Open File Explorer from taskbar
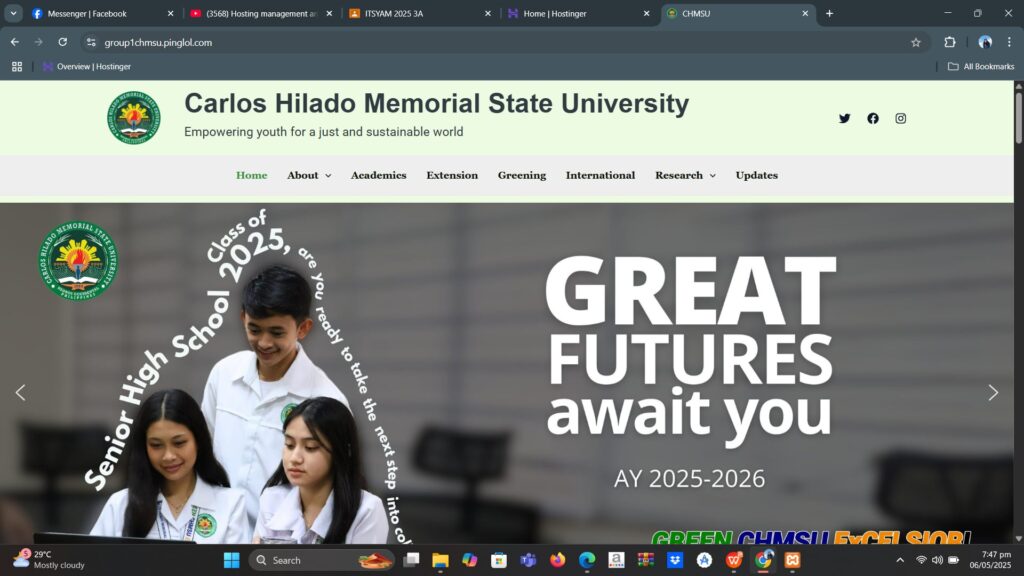1024x576 pixels. [x=440, y=560]
